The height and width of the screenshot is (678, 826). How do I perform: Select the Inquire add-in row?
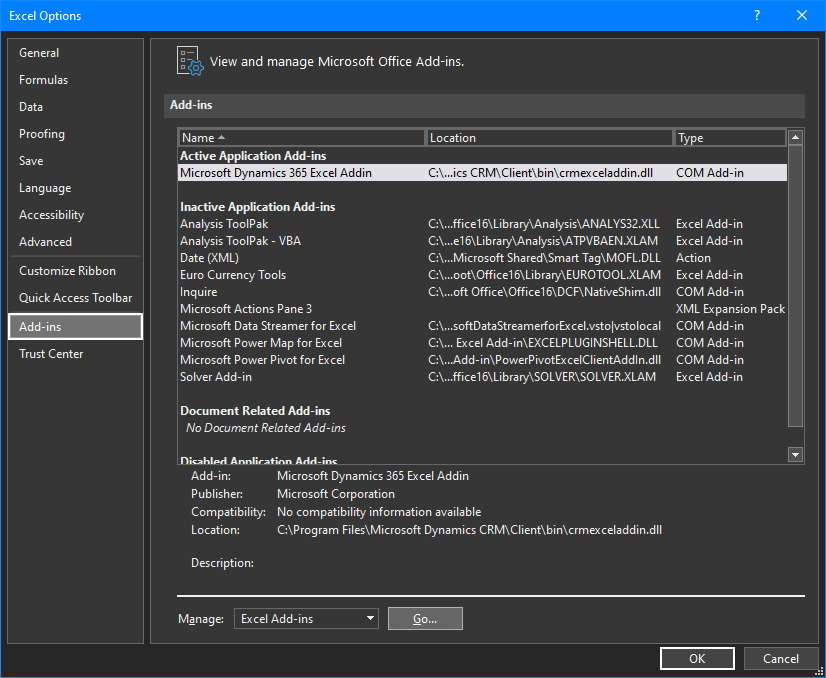[483, 292]
